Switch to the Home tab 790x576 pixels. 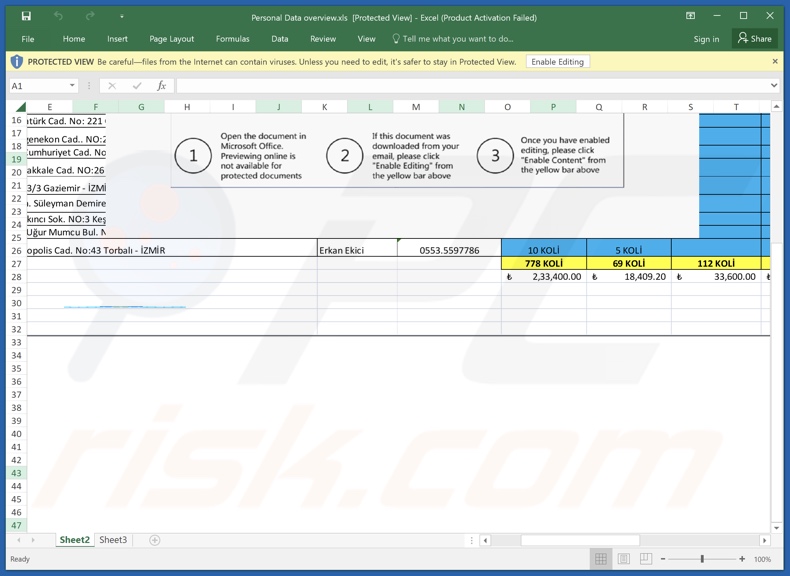coord(74,39)
